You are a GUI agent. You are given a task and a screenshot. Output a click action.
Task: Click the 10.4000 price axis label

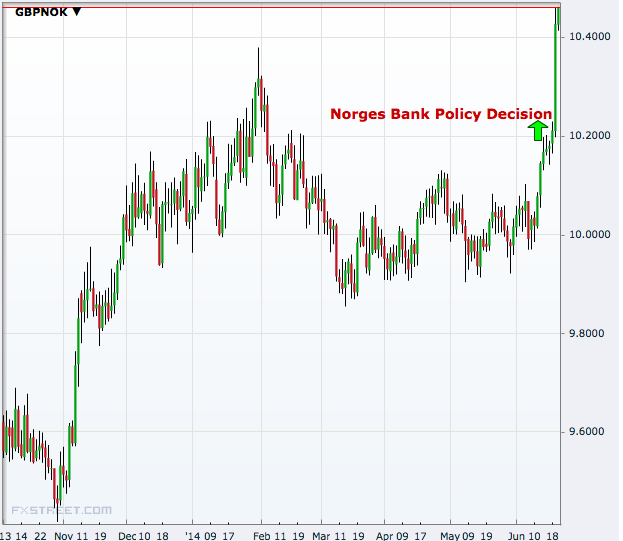pyautogui.click(x=590, y=37)
